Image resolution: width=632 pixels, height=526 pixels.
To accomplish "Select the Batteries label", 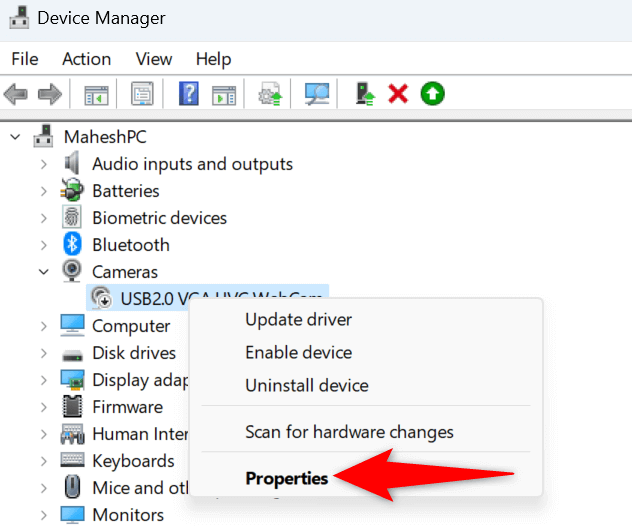I will click(126, 191).
